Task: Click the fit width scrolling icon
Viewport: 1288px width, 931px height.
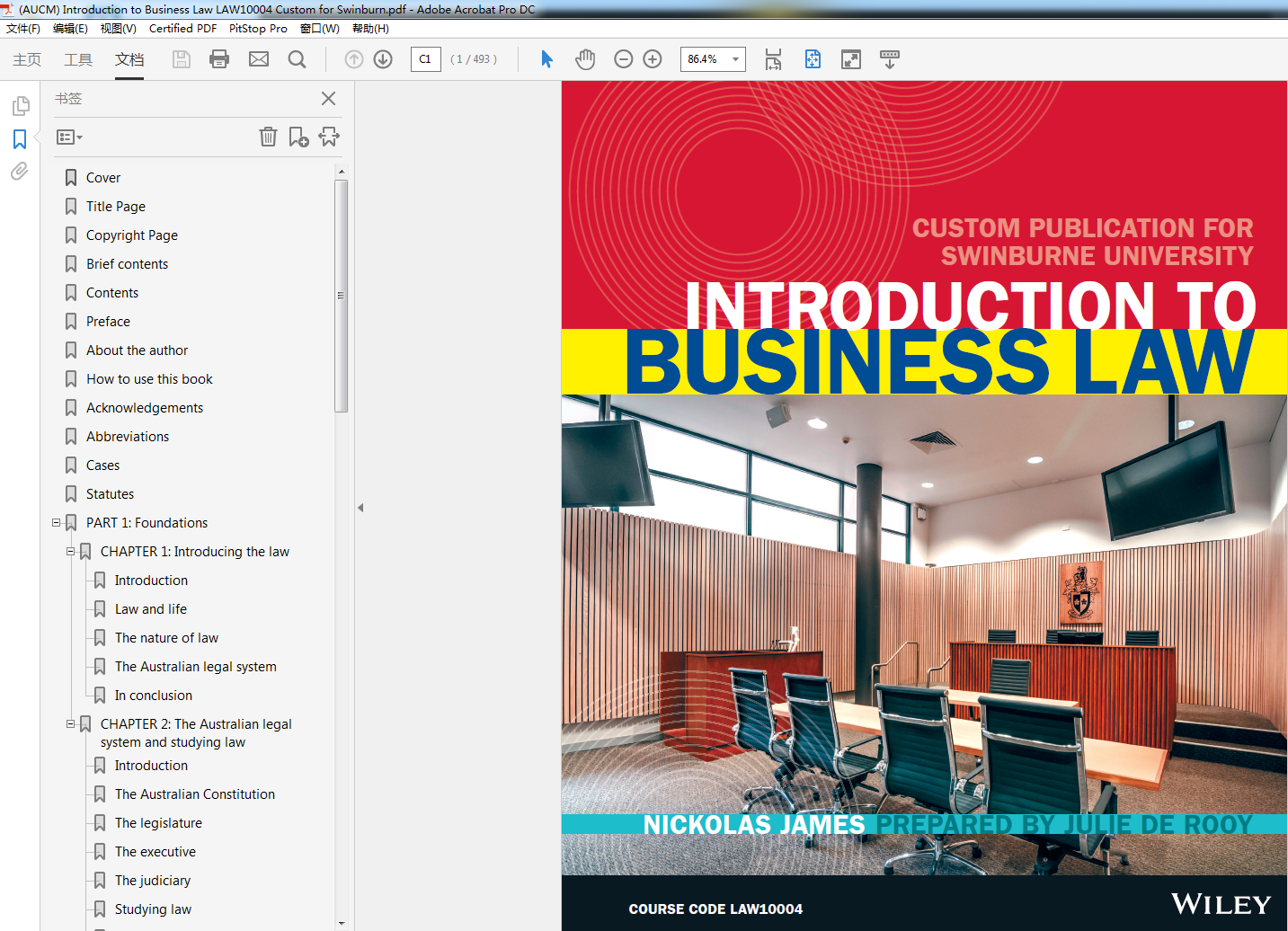Action: click(773, 59)
